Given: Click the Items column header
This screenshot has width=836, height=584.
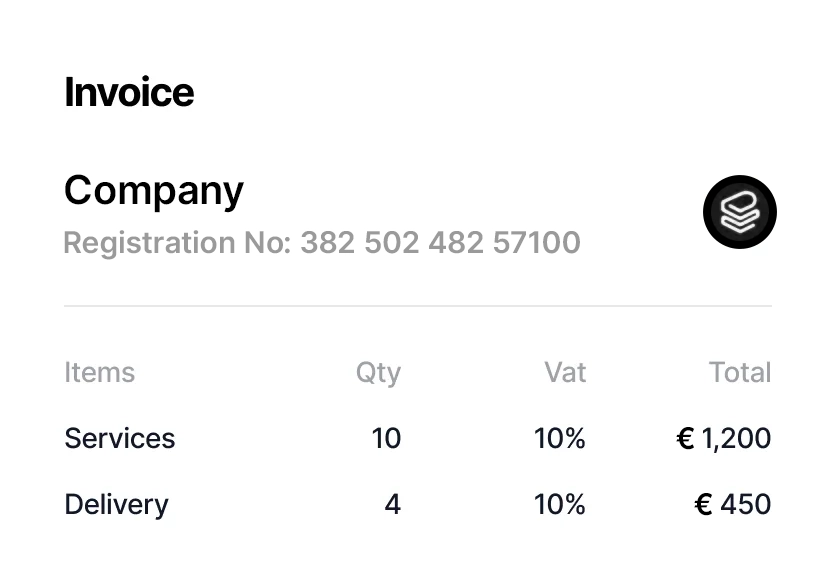Looking at the screenshot, I should point(99,372).
